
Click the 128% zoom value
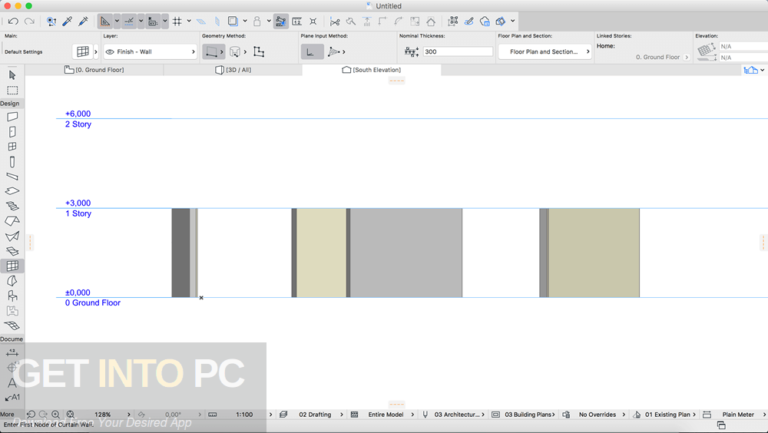[x=103, y=414]
